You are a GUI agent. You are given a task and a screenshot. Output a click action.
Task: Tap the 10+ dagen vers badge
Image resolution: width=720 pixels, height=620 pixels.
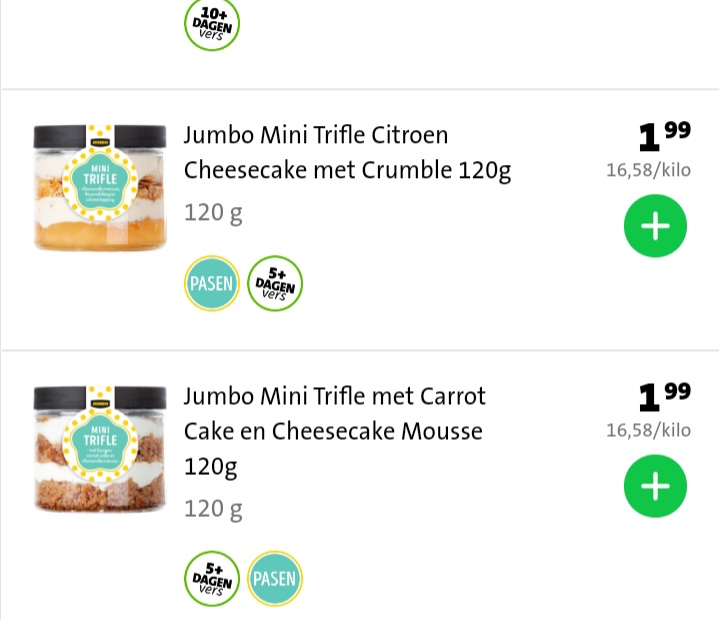(x=212, y=24)
